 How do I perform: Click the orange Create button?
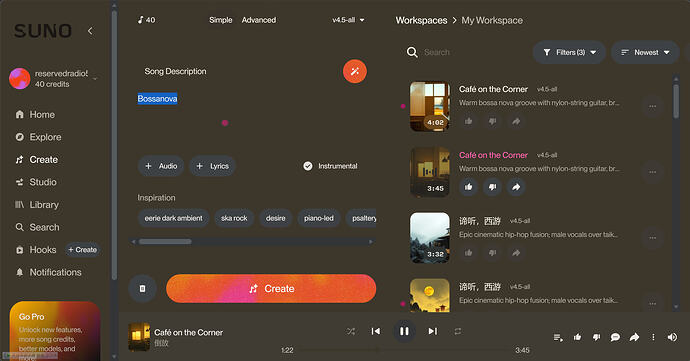tap(271, 288)
